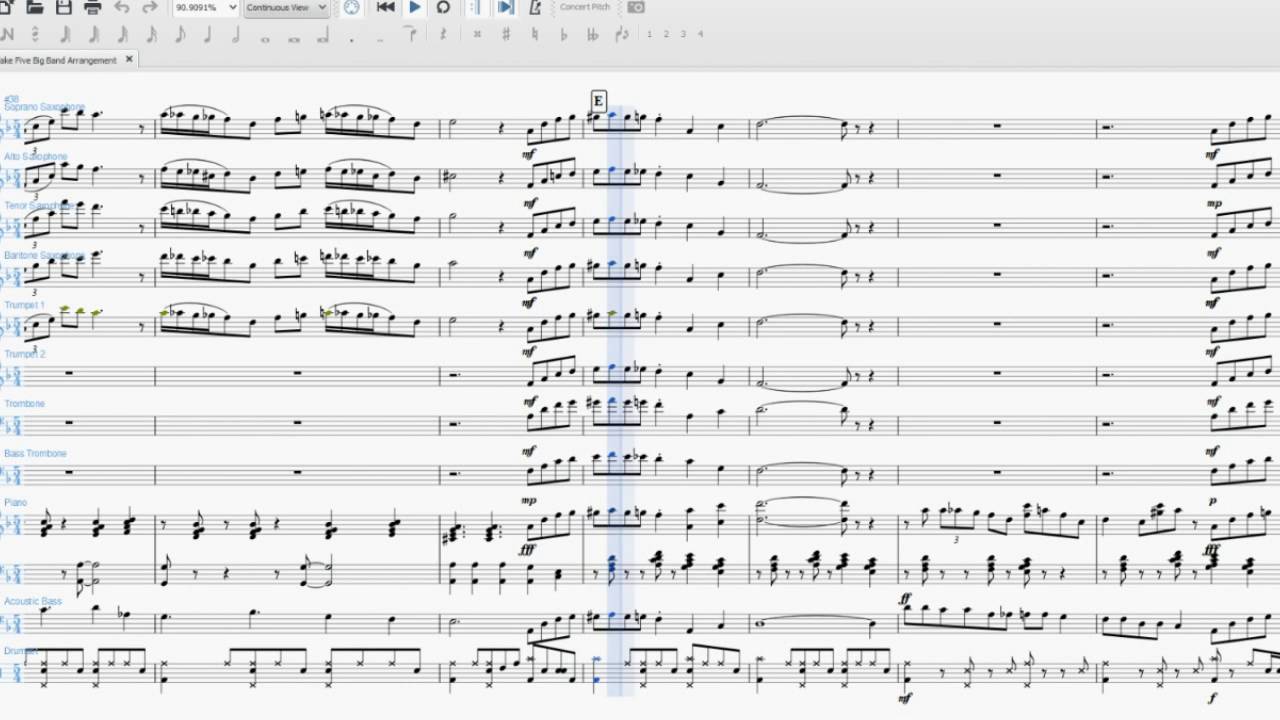Select the eighth note duration
This screenshot has height=720, width=1280.
point(180,34)
